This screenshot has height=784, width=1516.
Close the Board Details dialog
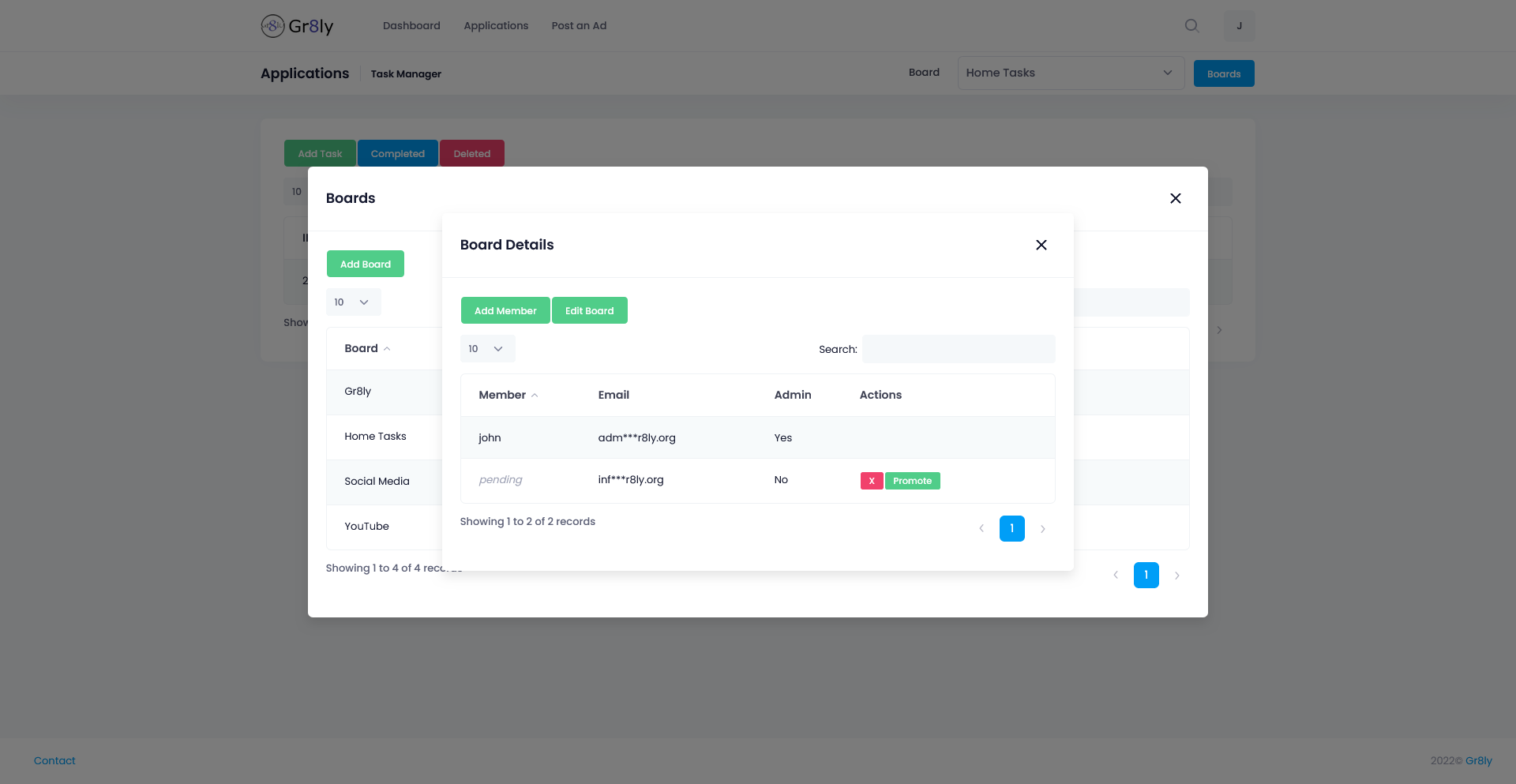tap(1041, 245)
